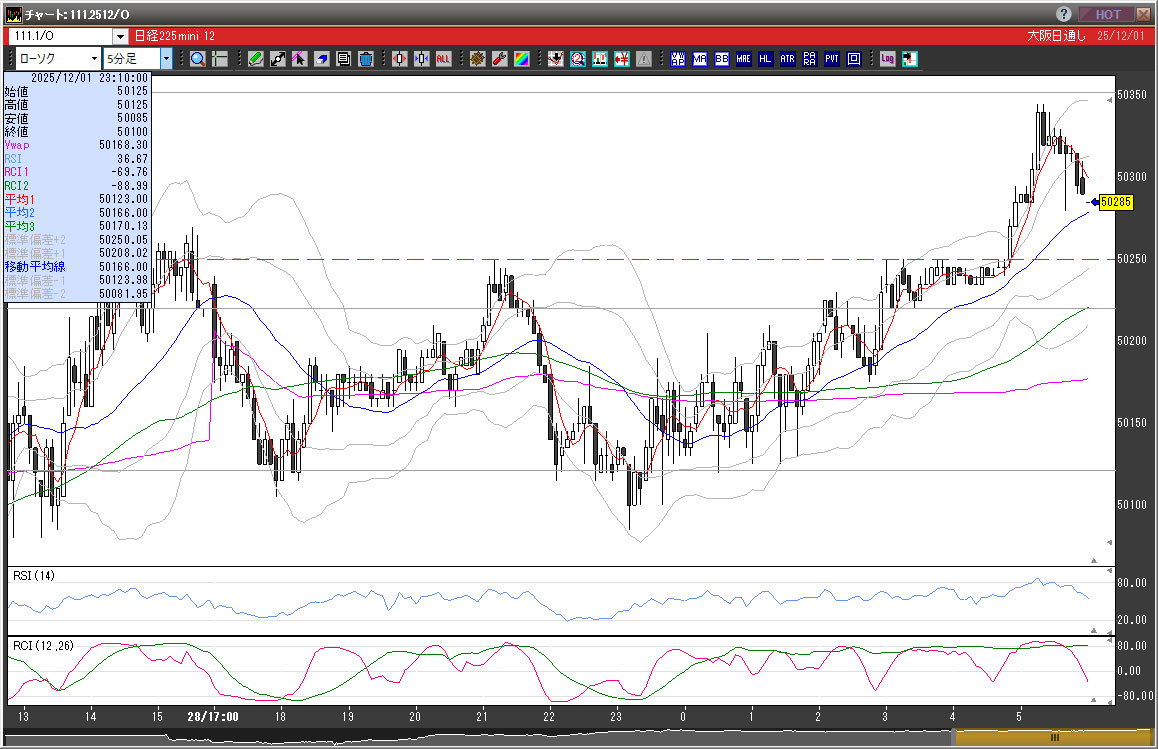Click the trash can delete icon
Image resolution: width=1158 pixels, height=749 pixels.
(x=365, y=59)
